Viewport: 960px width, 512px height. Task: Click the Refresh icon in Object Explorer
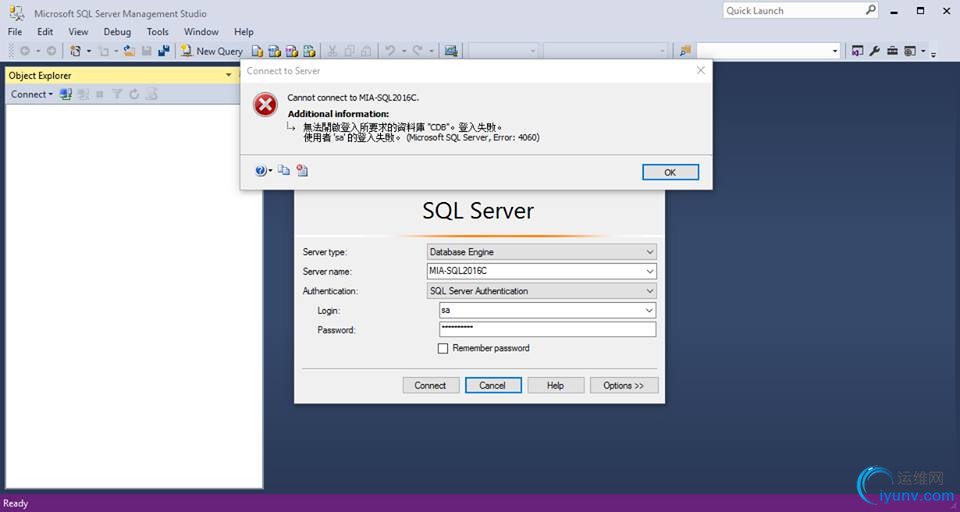point(134,94)
